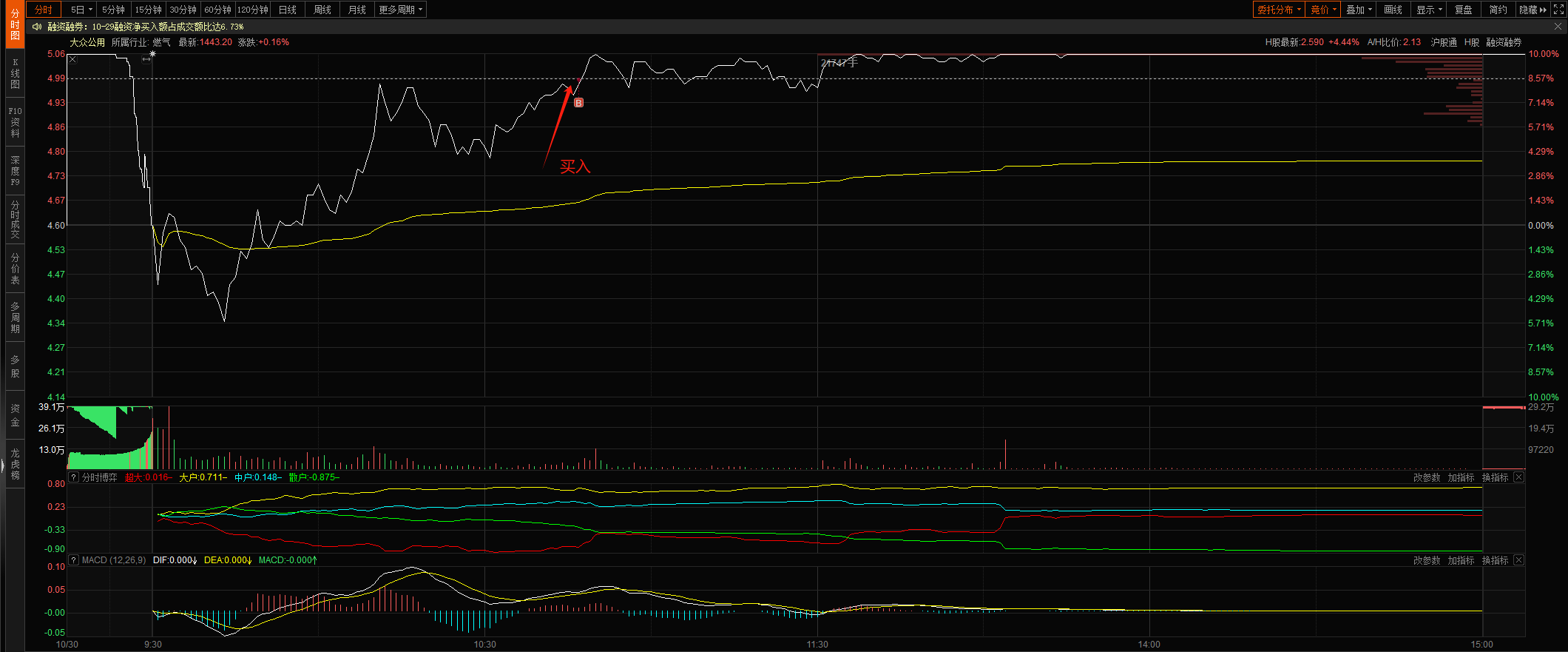Switch to 日线 period
The image size is (1568, 652).
(287, 10)
